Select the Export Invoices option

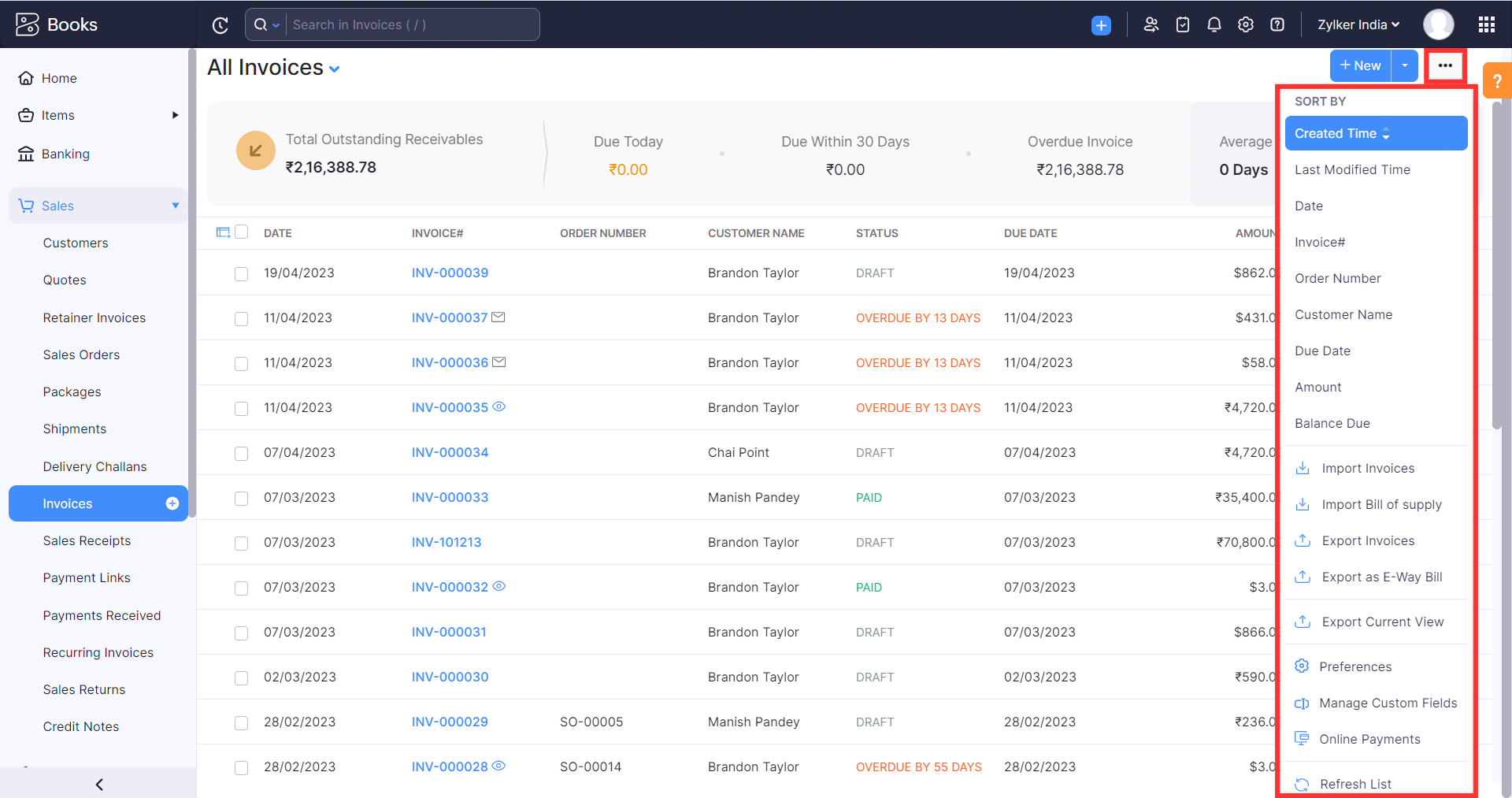(1368, 540)
